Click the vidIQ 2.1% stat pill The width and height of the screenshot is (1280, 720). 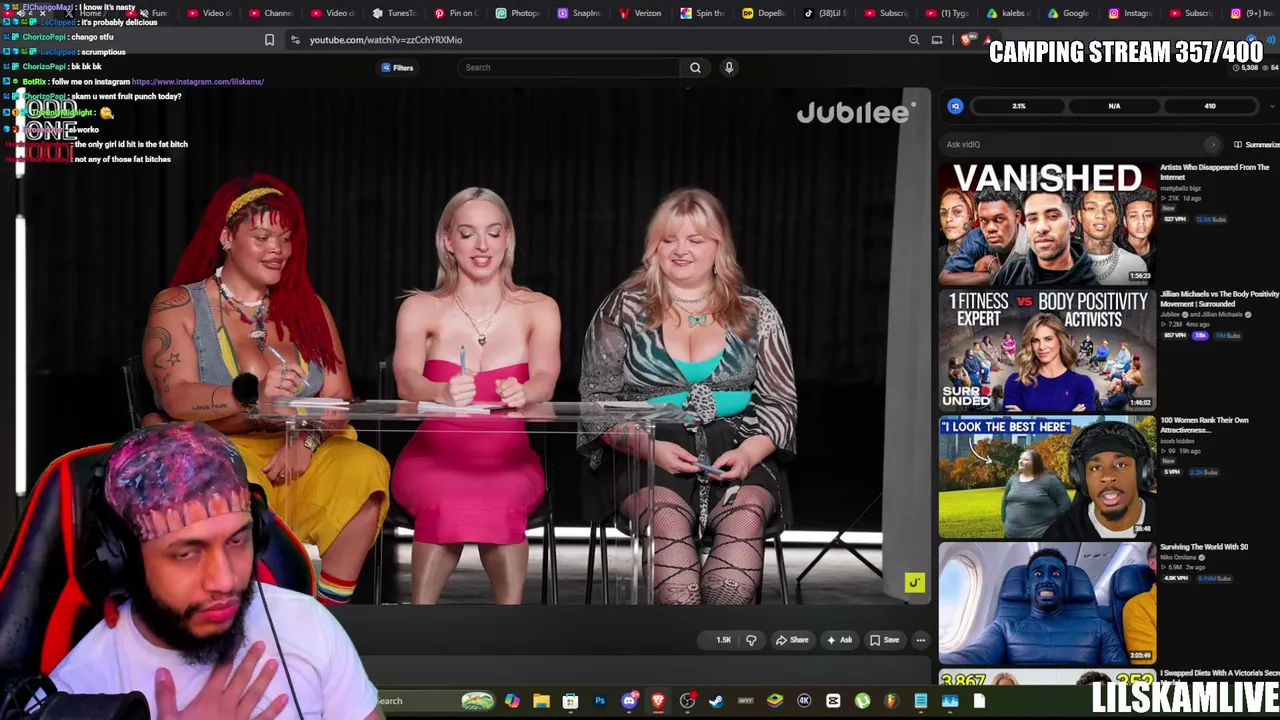1019,106
